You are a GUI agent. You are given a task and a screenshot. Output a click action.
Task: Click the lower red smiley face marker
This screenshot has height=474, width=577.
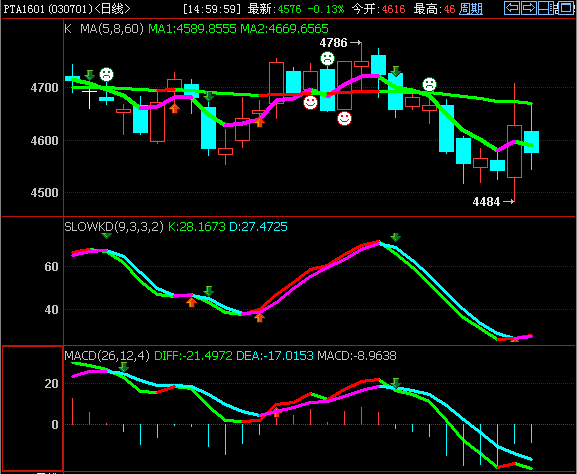coord(344,118)
